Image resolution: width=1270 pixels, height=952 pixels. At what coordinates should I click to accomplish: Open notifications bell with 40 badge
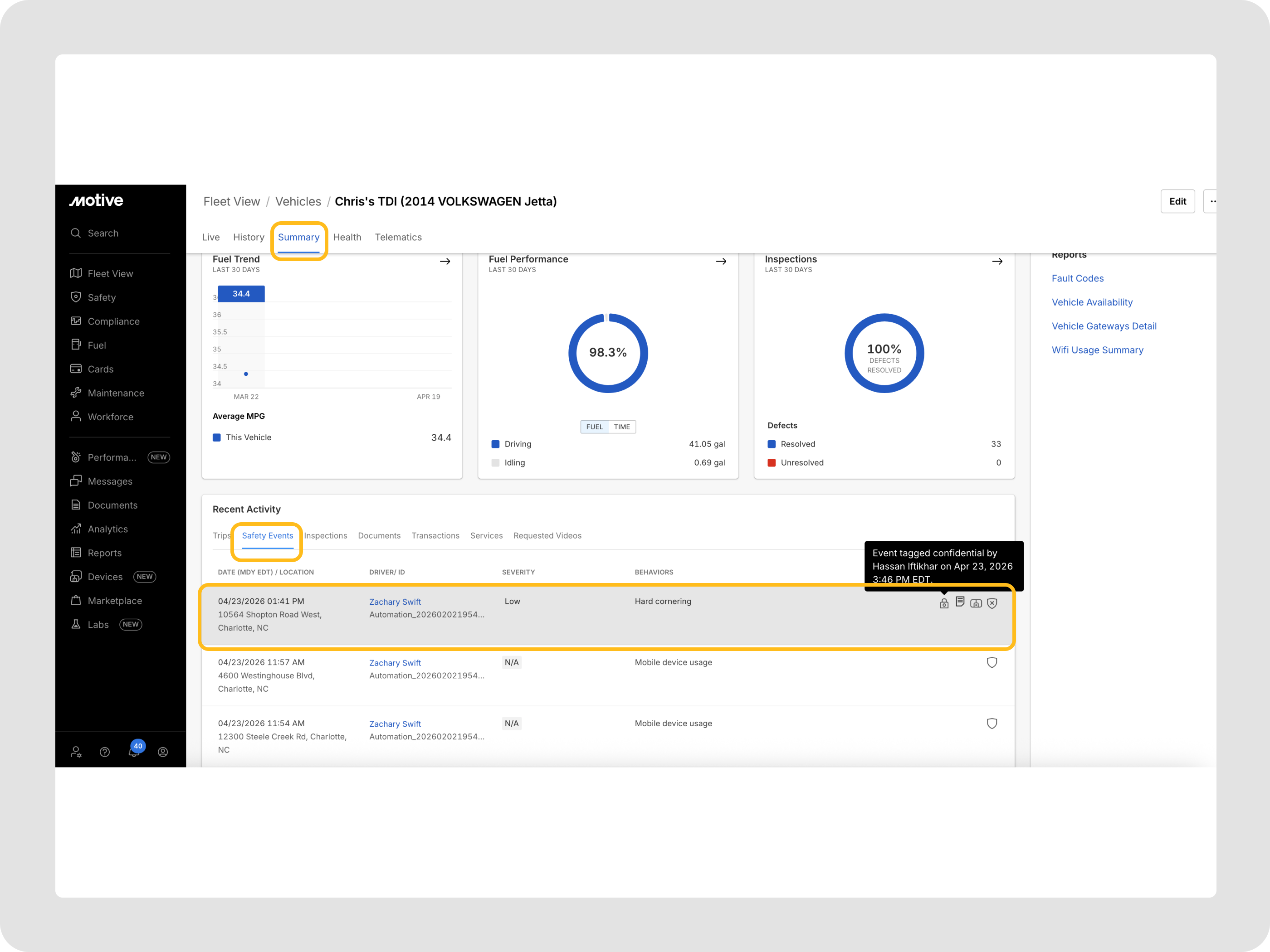click(x=134, y=751)
